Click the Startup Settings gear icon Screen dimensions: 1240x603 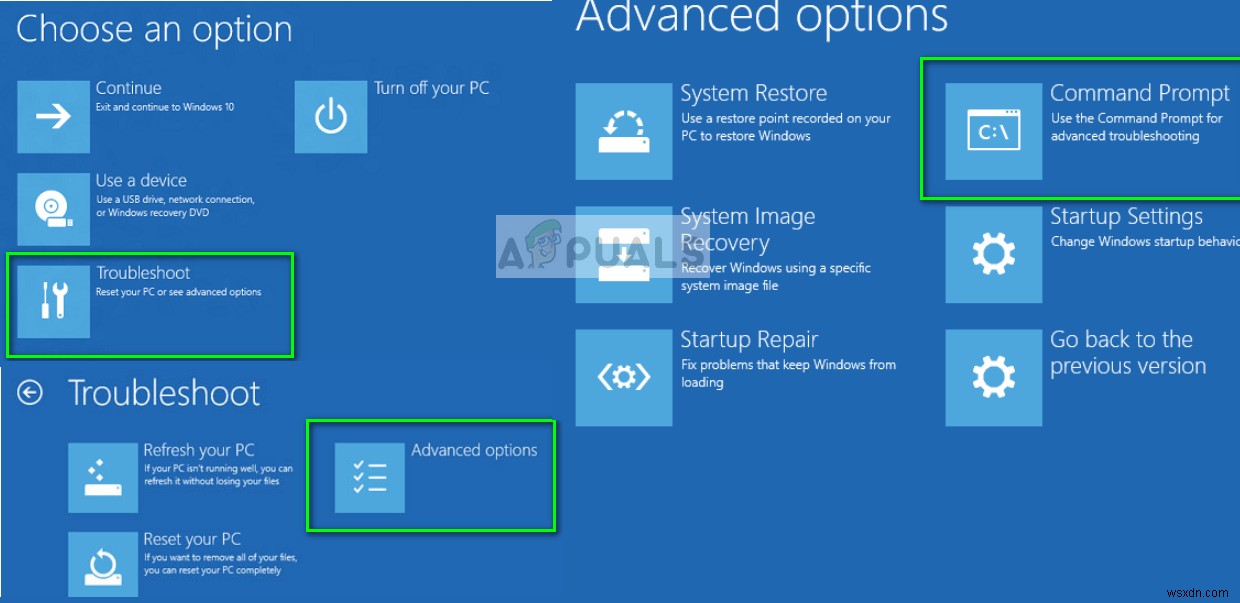pyautogui.click(x=993, y=253)
